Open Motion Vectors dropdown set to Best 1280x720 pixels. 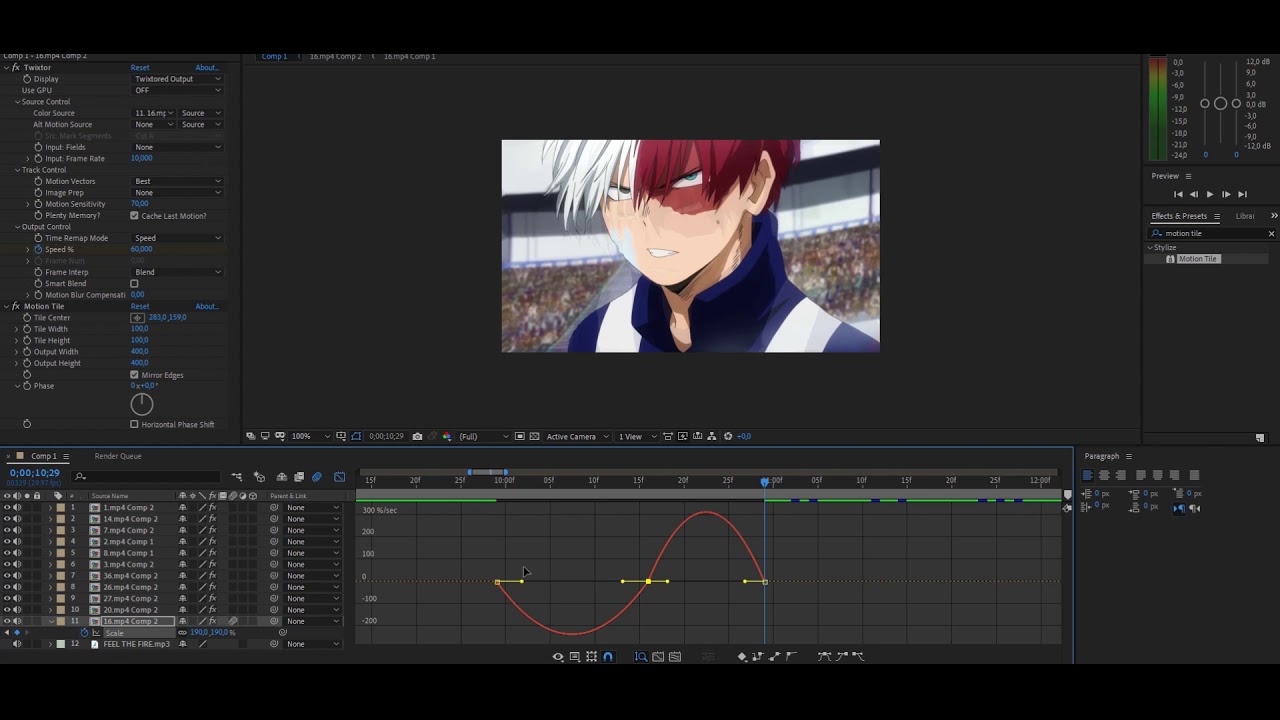(x=178, y=181)
